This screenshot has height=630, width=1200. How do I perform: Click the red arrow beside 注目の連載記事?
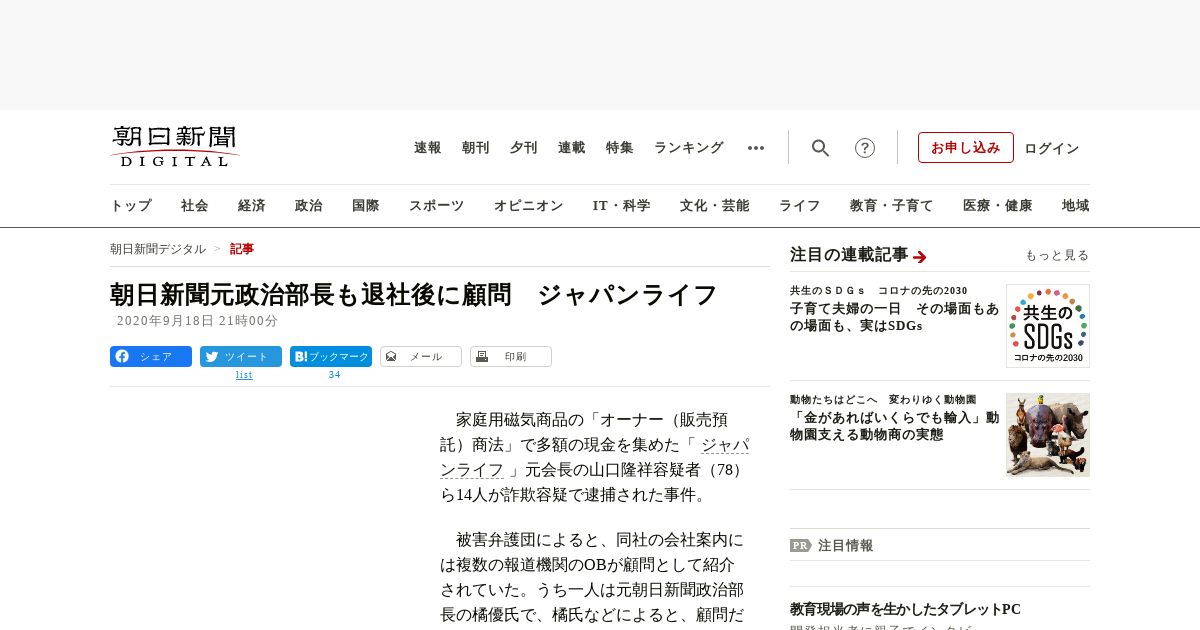coord(920,257)
